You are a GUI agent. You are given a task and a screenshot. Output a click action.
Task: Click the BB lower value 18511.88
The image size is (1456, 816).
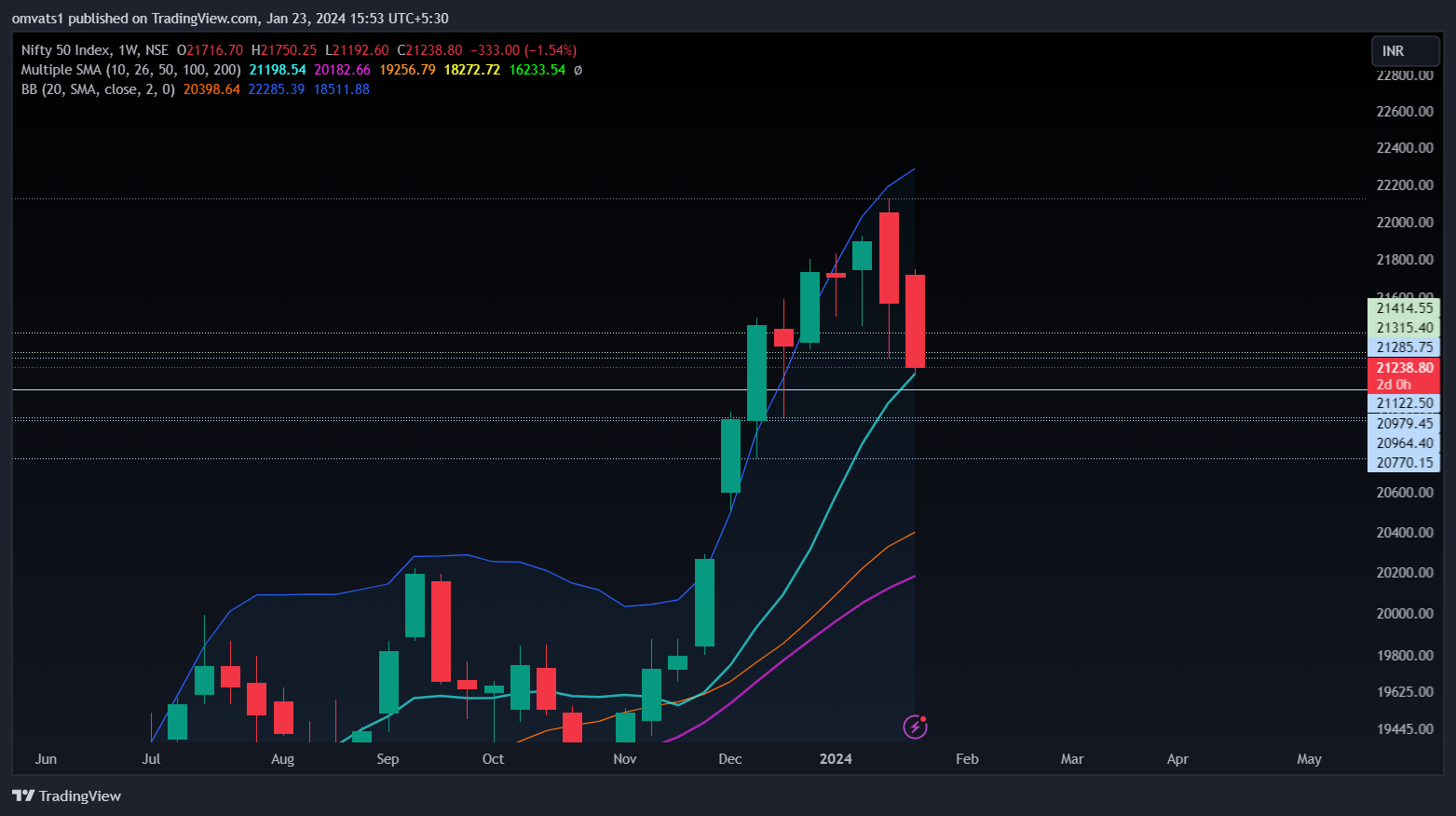pyautogui.click(x=341, y=89)
